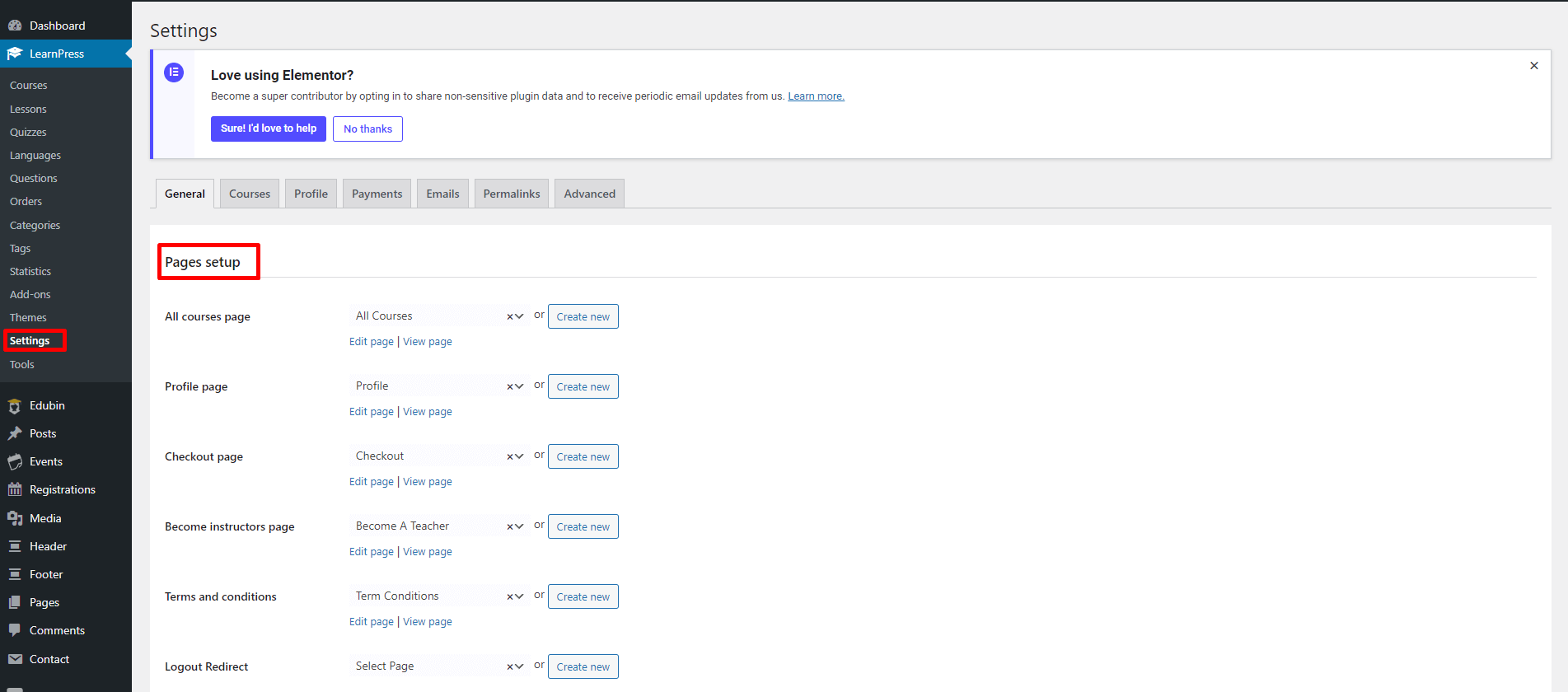1568x692 pixels.
Task: Open the Logout Redirect Select Page dropdown
Action: 520,666
